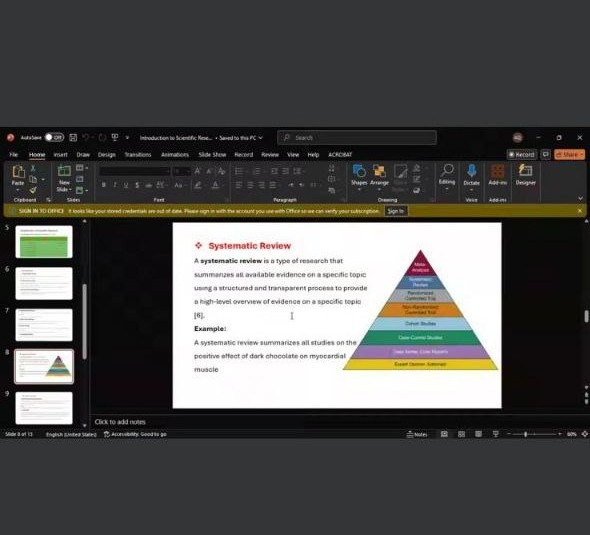
Task: Click the Sign In button
Action: coord(395,211)
